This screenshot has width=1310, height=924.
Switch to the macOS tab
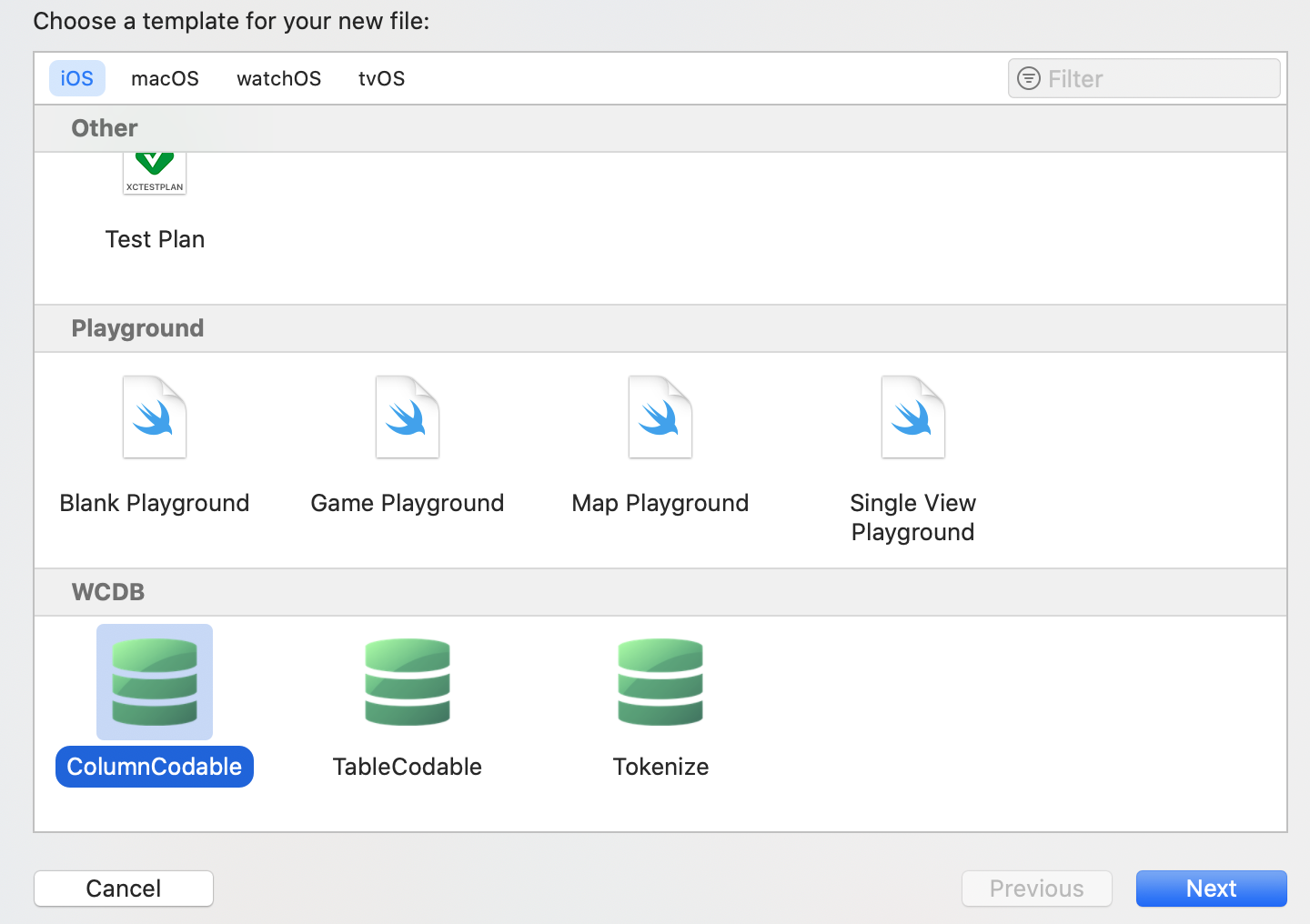tap(165, 78)
